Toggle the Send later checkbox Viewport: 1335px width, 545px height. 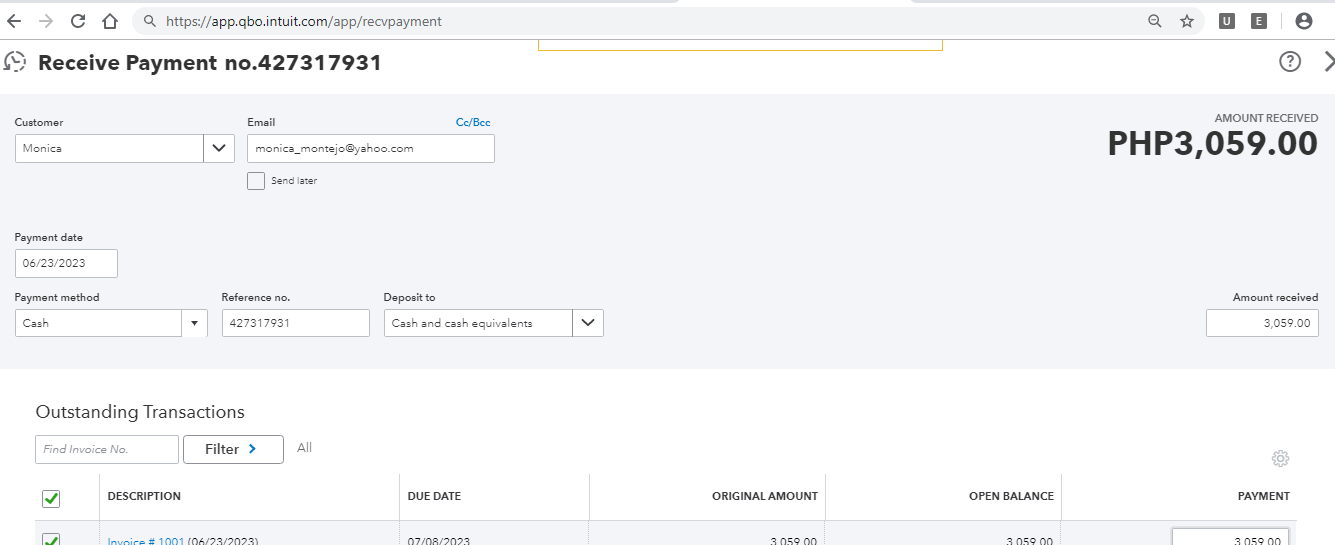(256, 181)
